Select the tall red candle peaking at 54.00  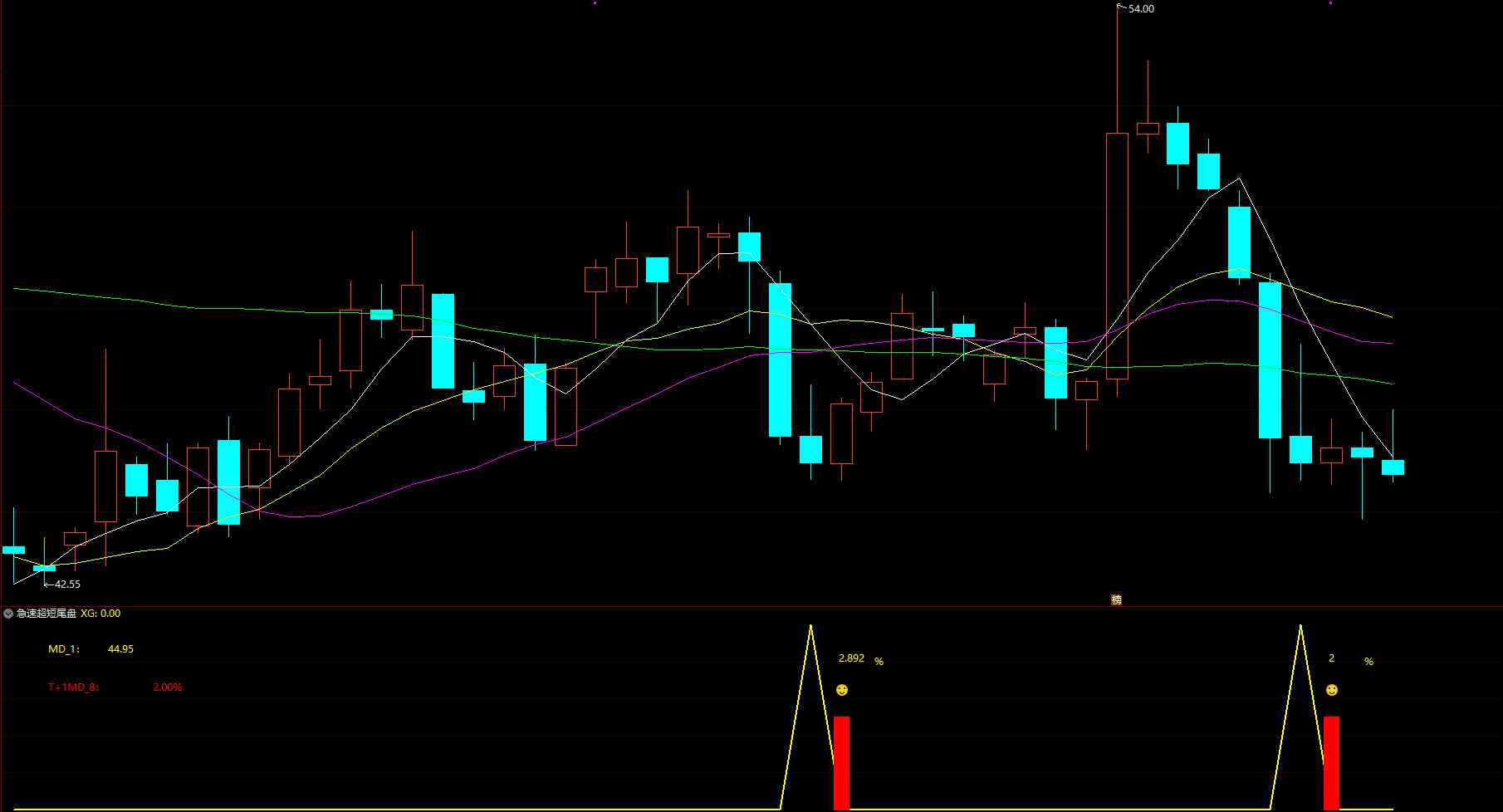click(x=1117, y=256)
